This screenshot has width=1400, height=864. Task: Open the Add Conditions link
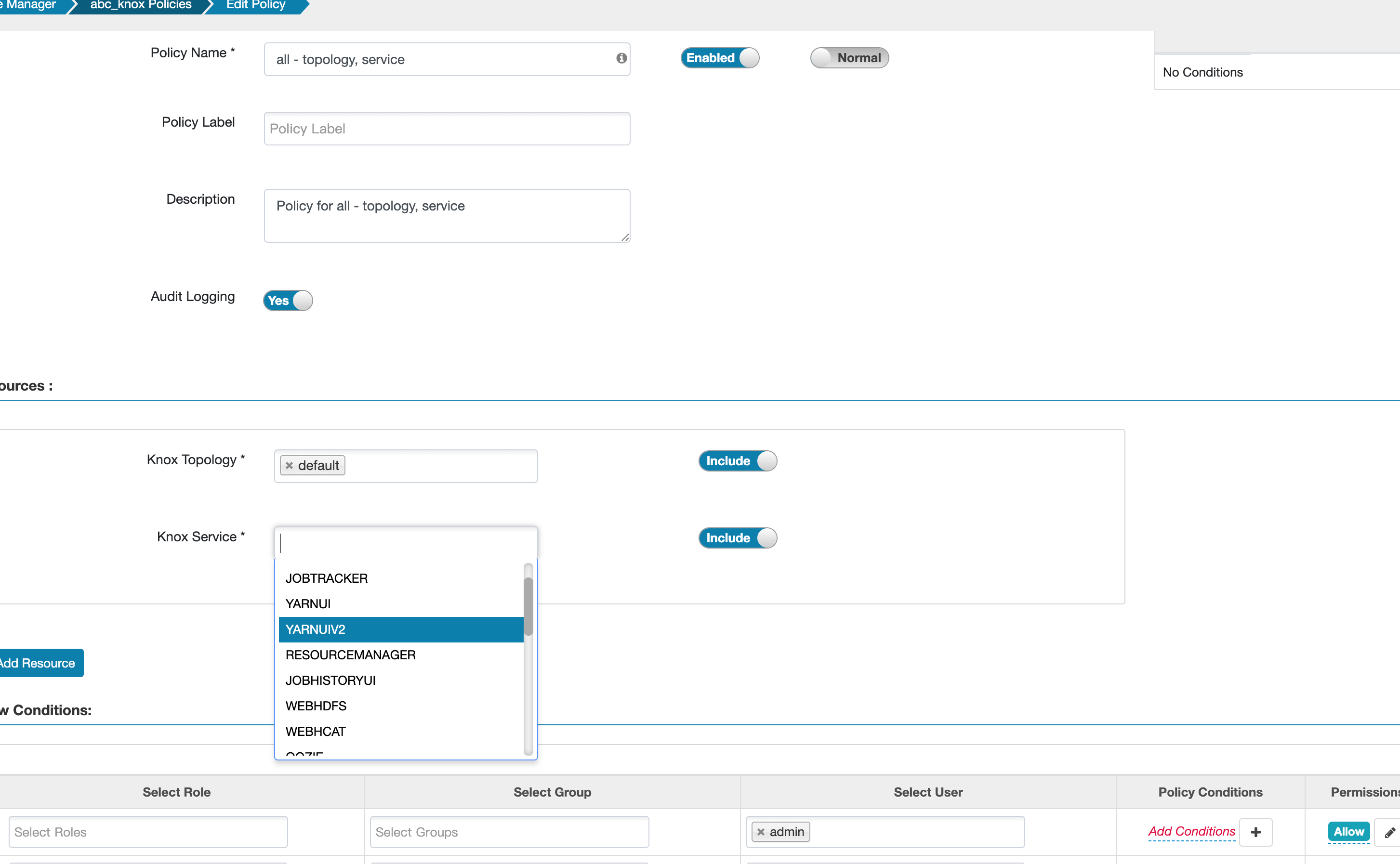pyautogui.click(x=1191, y=831)
